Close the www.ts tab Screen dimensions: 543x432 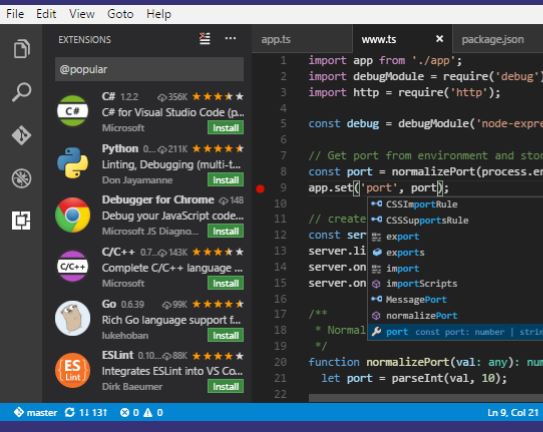(x=439, y=39)
